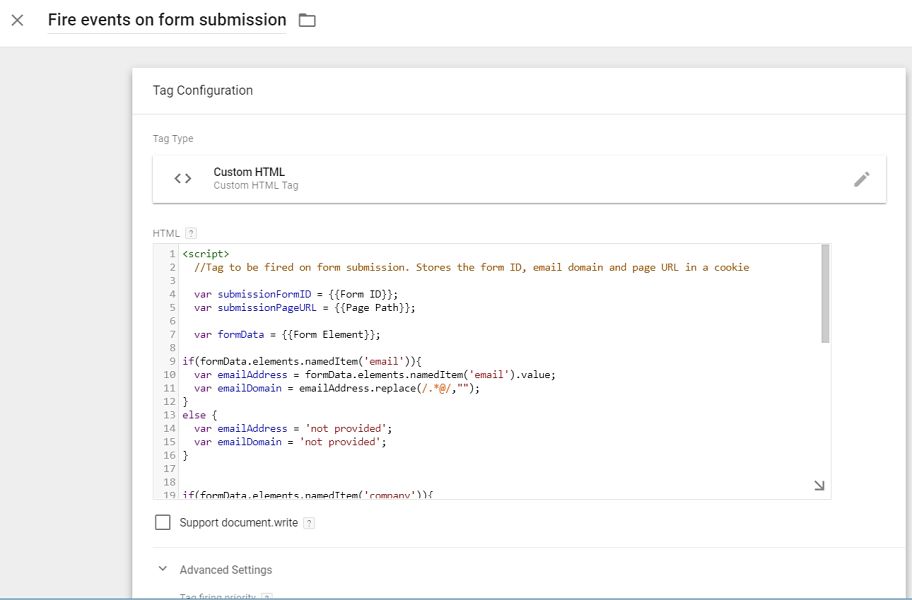Click the pencil icon to edit tag type

pyautogui.click(x=861, y=179)
